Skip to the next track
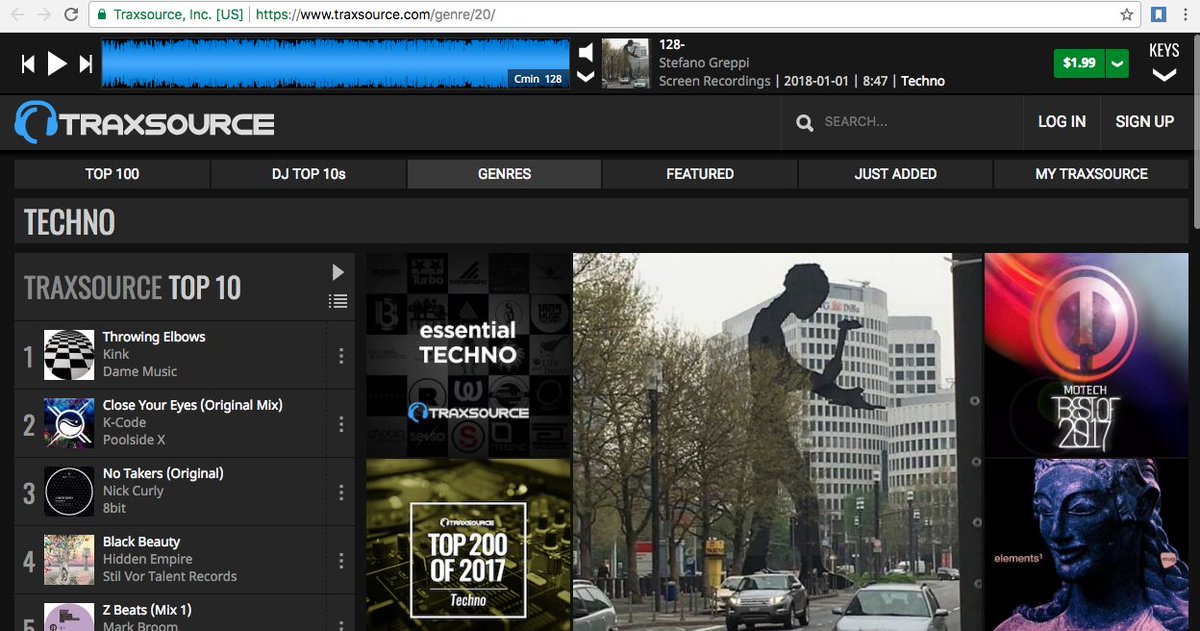 [87, 62]
